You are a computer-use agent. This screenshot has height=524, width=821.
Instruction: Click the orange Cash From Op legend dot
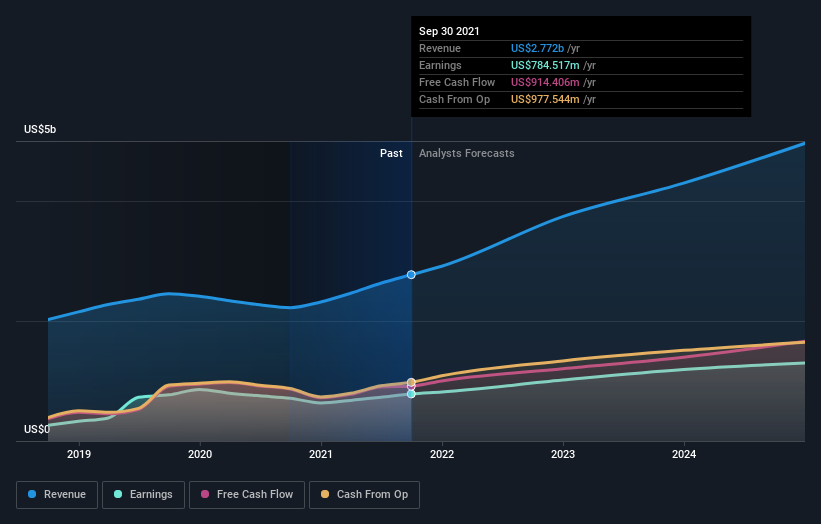point(325,494)
